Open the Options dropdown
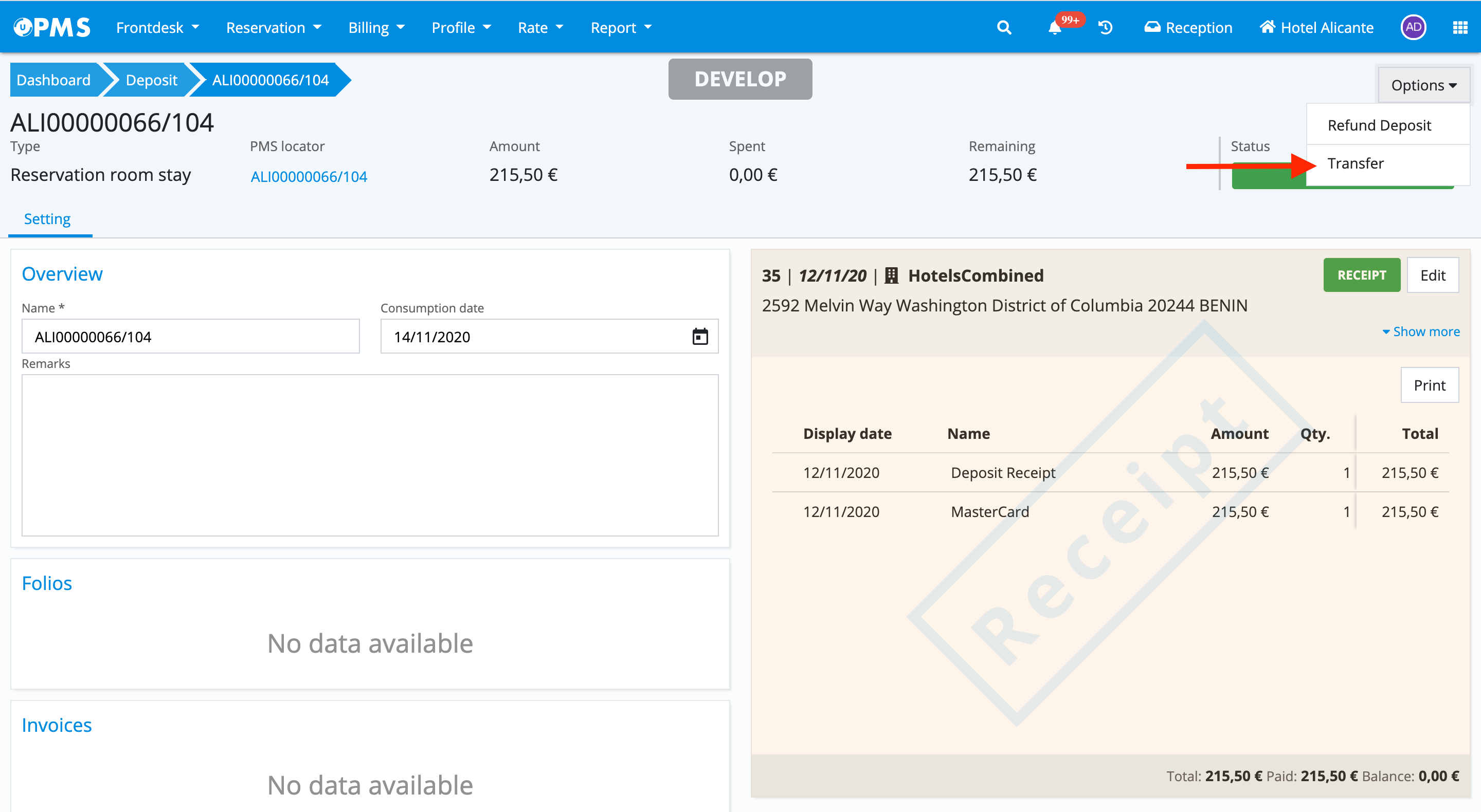 pyautogui.click(x=1423, y=86)
